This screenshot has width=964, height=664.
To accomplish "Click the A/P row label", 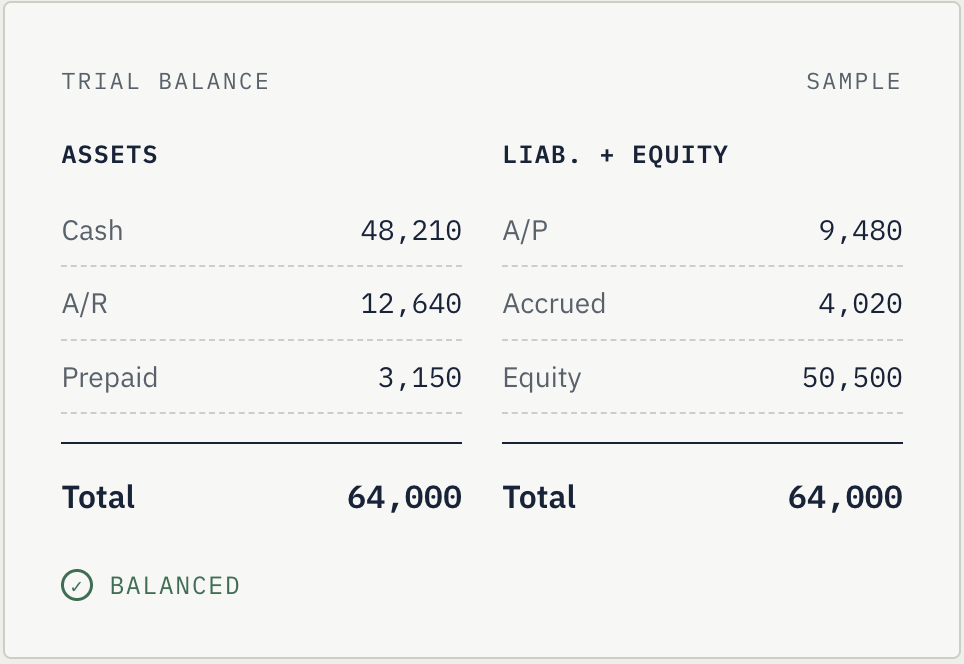I will pyautogui.click(x=525, y=231).
